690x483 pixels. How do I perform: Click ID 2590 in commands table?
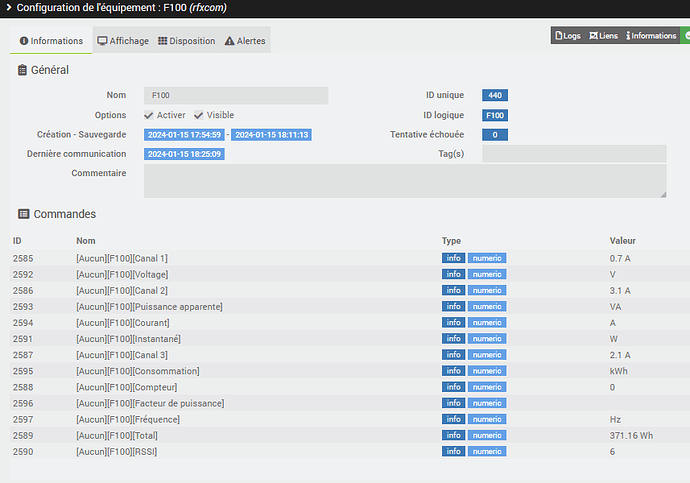click(23, 452)
